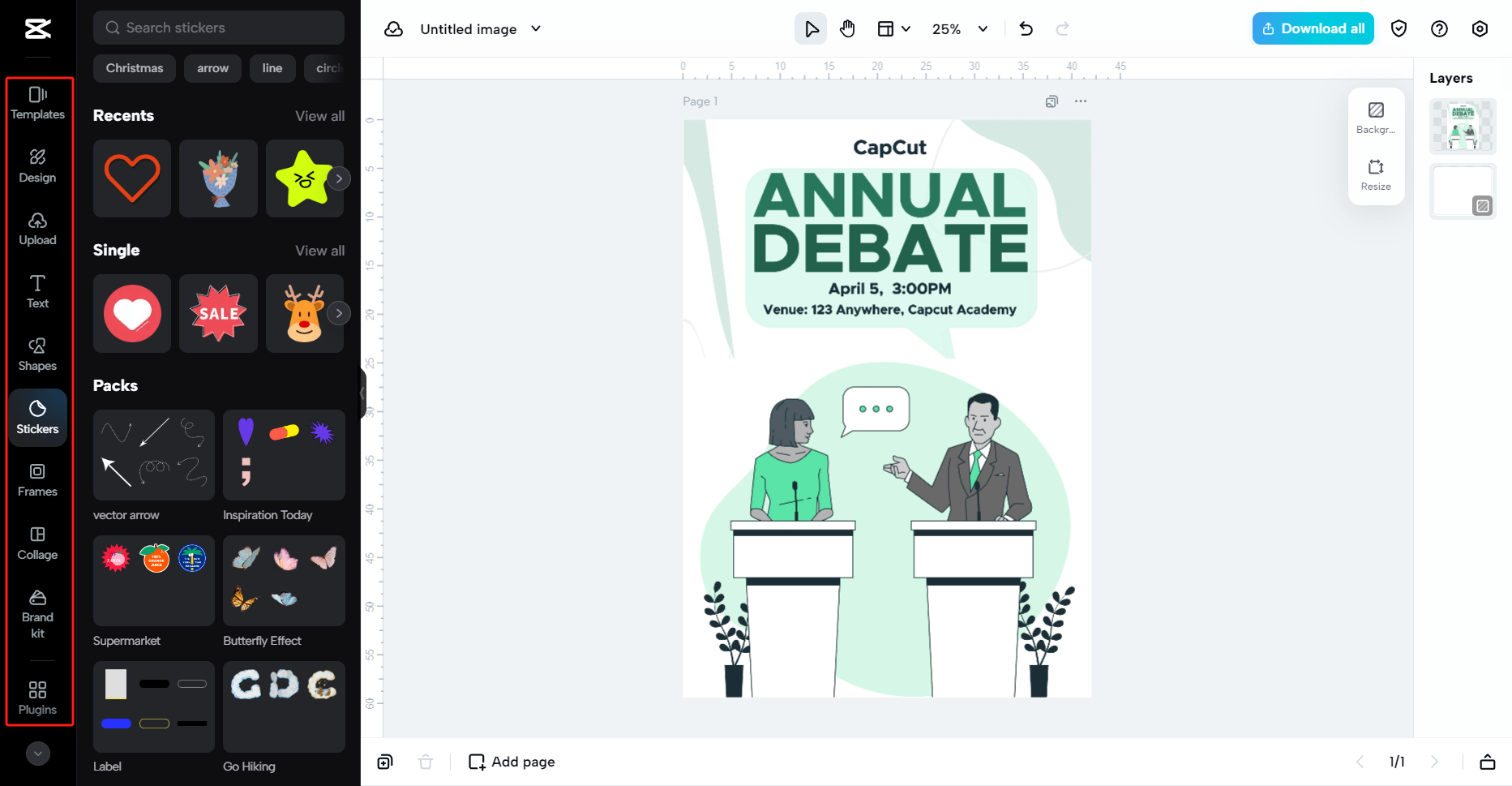Select the pointer Select tool
The image size is (1512, 786).
[x=811, y=29]
